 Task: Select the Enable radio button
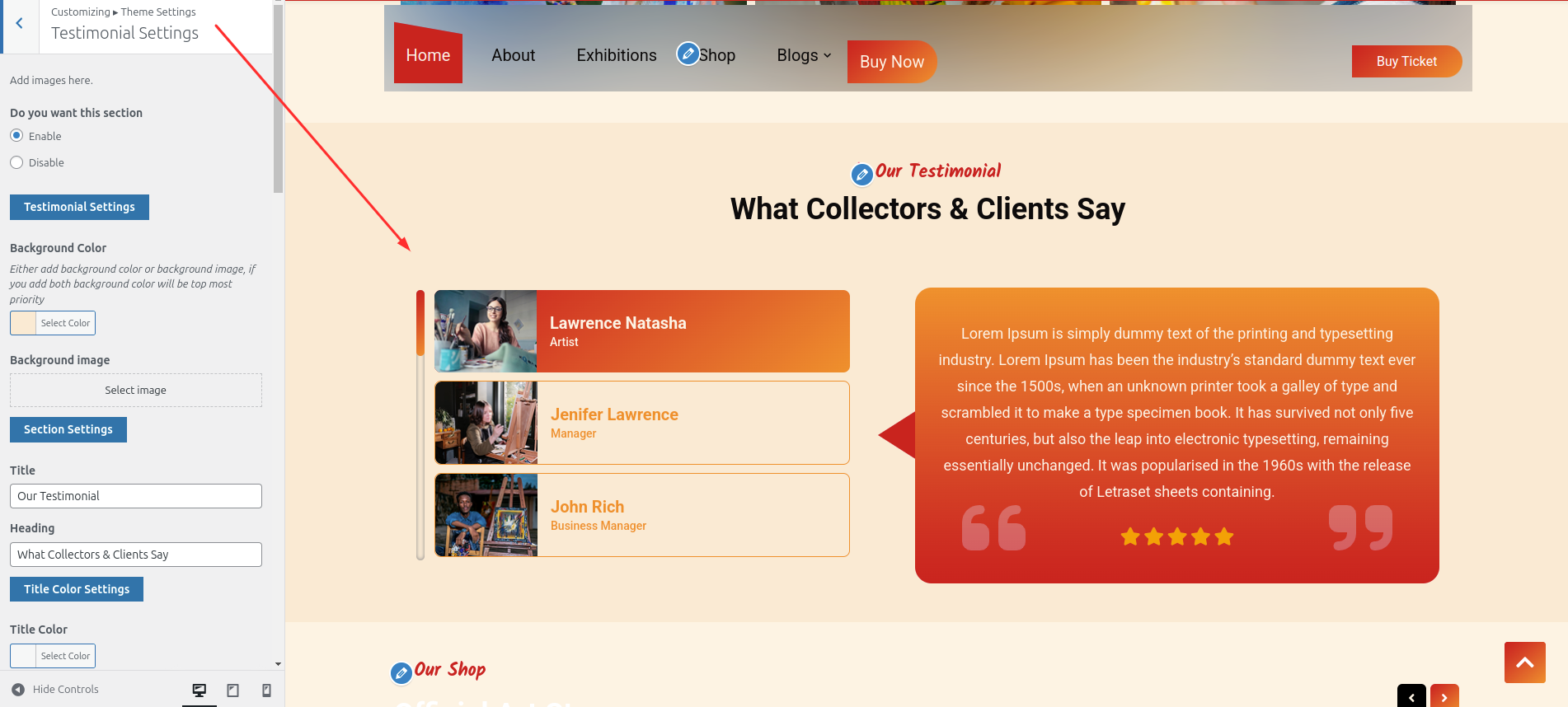(16, 136)
